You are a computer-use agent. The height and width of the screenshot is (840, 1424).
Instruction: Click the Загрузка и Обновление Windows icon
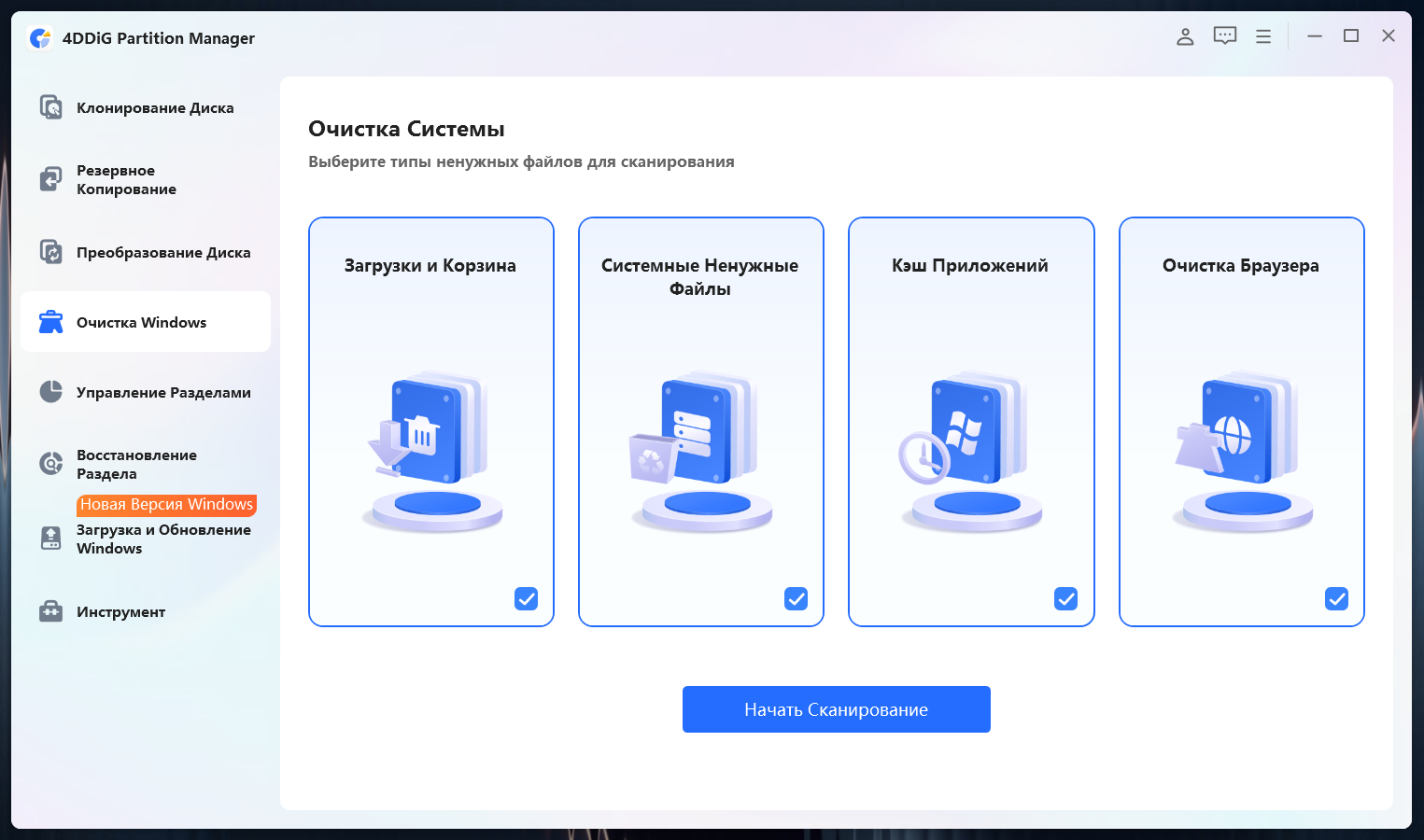tap(50, 539)
